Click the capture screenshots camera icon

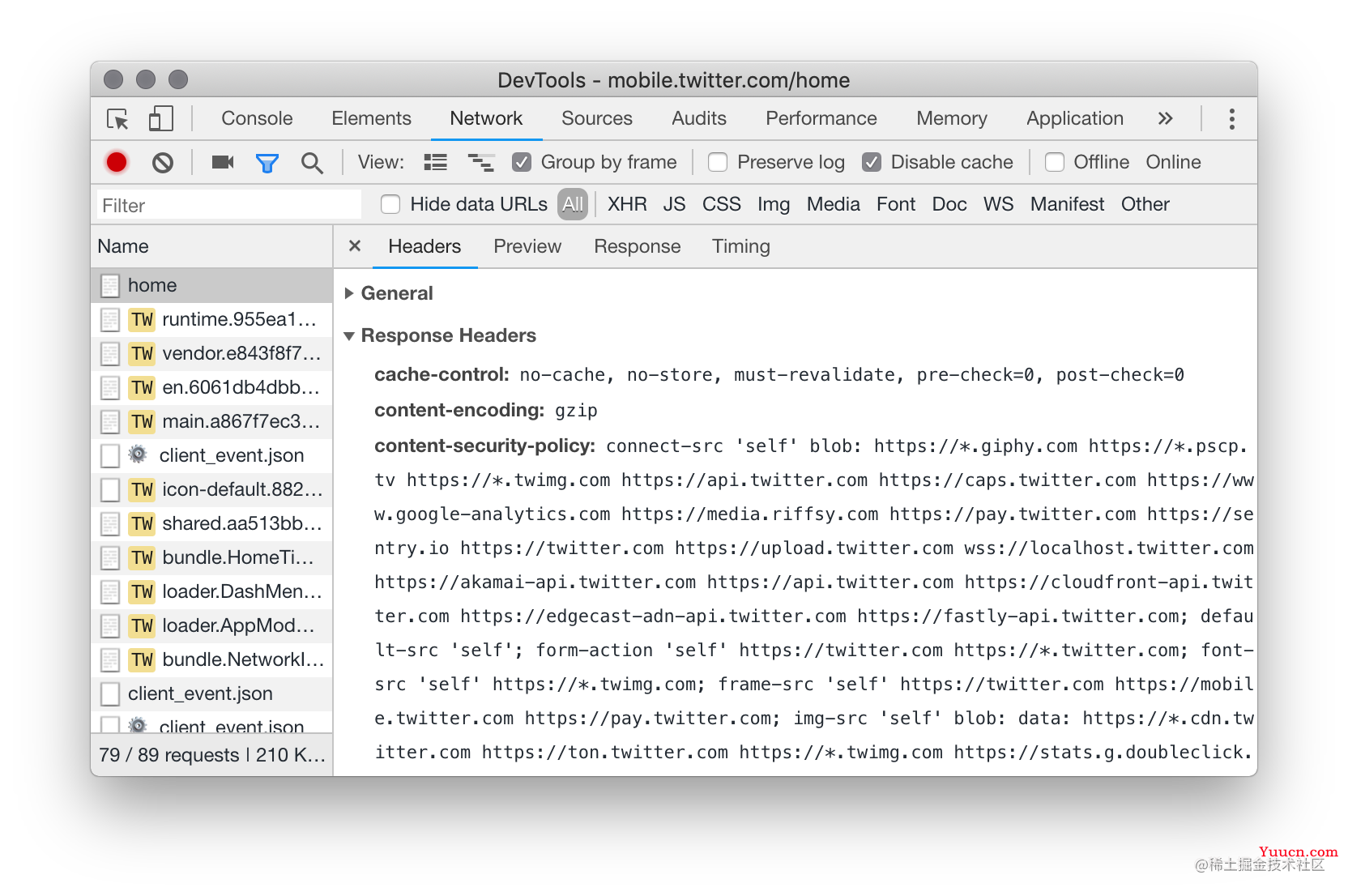tap(223, 162)
